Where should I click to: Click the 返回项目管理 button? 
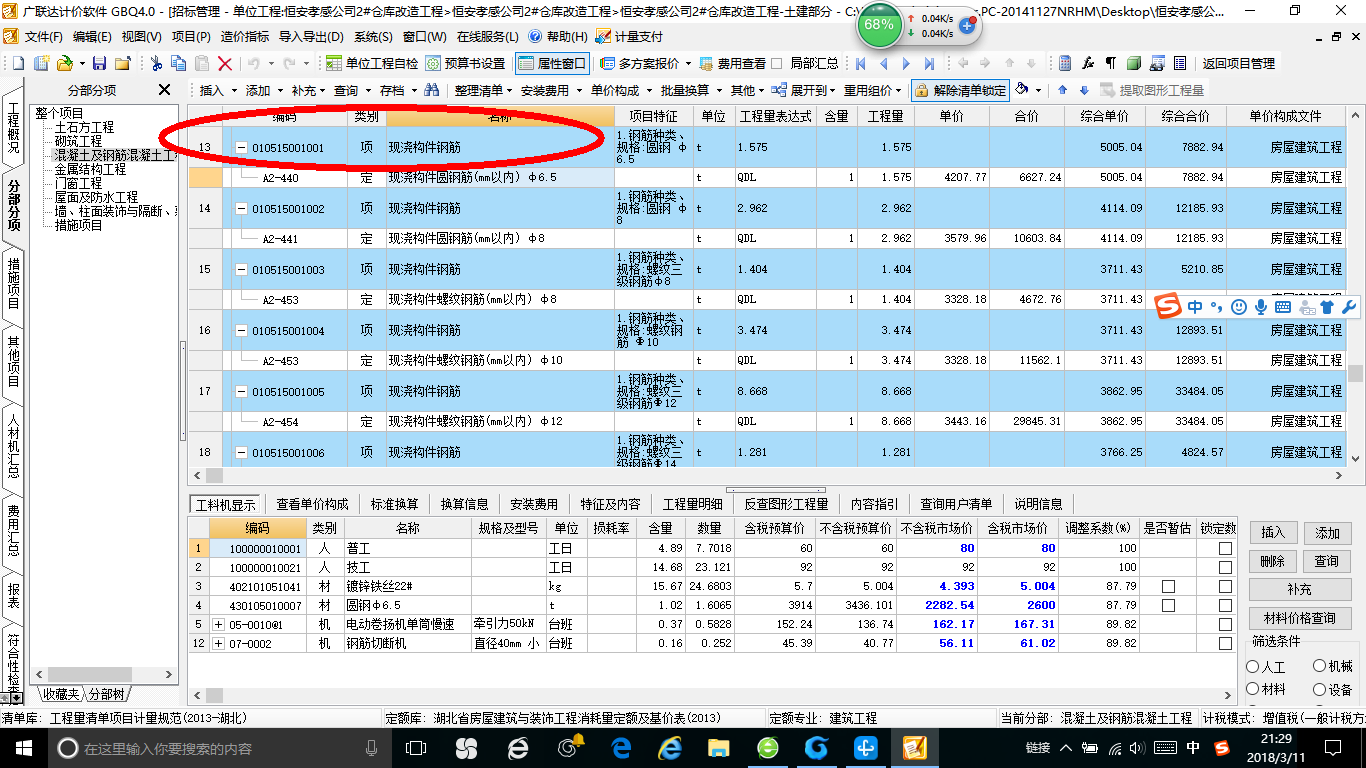pyautogui.click(x=1238, y=63)
